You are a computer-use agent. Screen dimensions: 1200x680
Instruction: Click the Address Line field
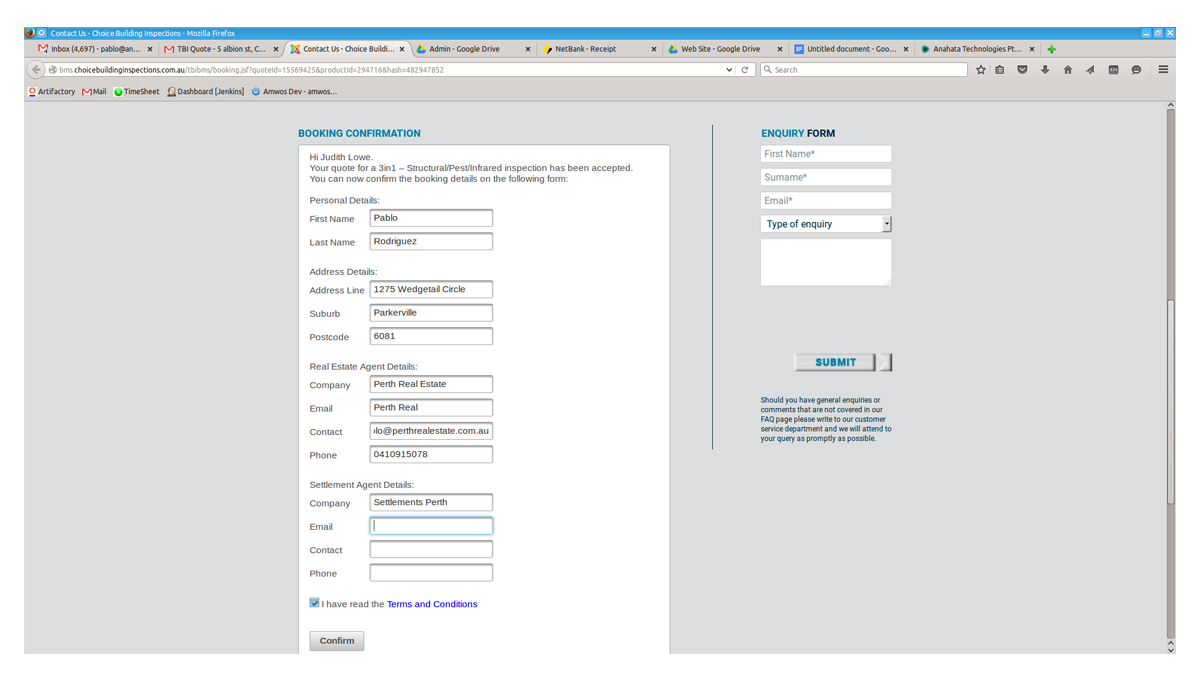[431, 289]
